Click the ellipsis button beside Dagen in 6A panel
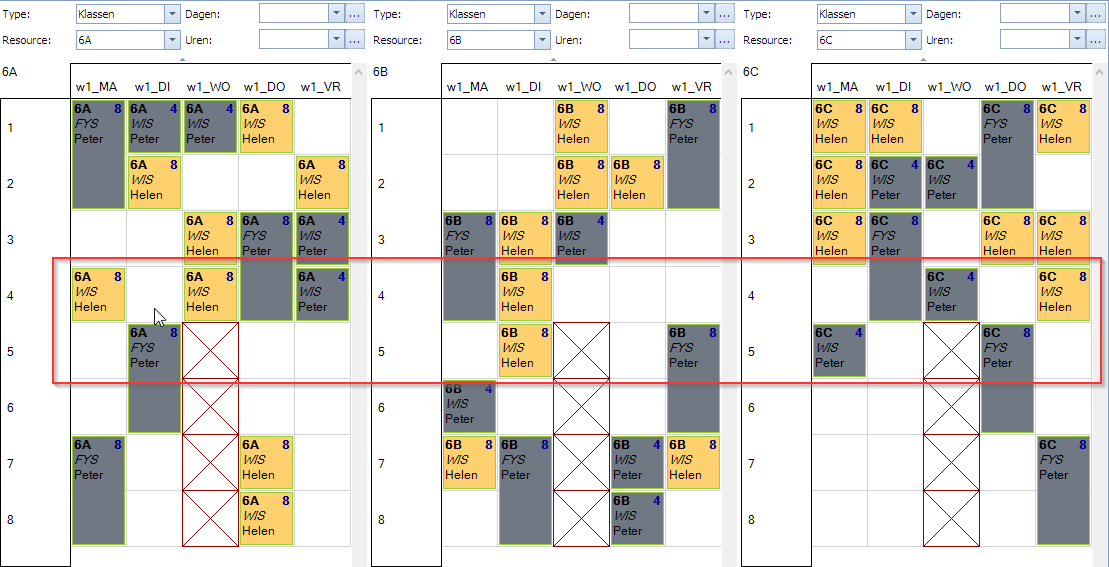Screen dimensions: 1109x567 355,13
